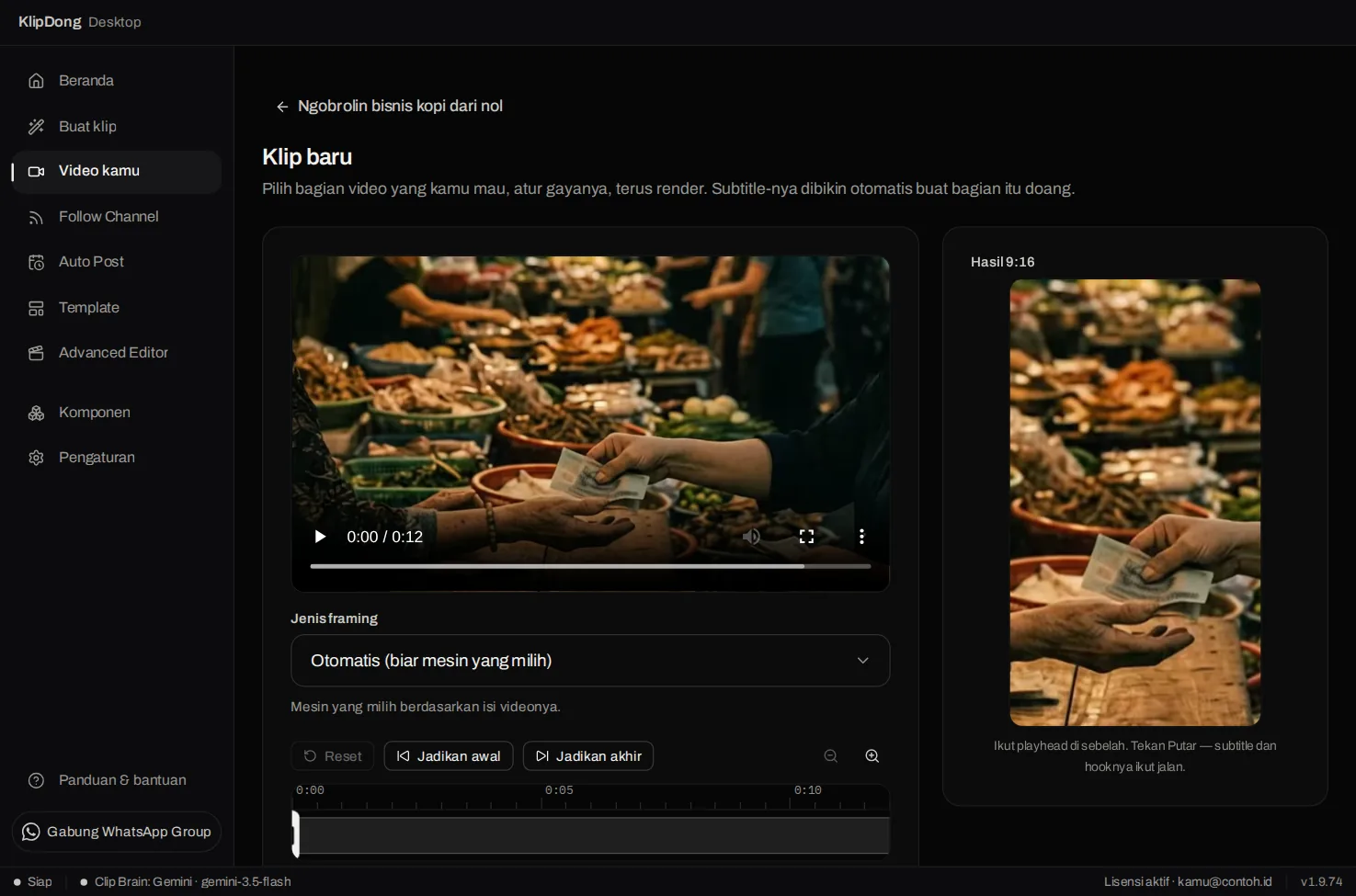Click the timeline start handle
The height and width of the screenshot is (896, 1356).
click(295, 834)
